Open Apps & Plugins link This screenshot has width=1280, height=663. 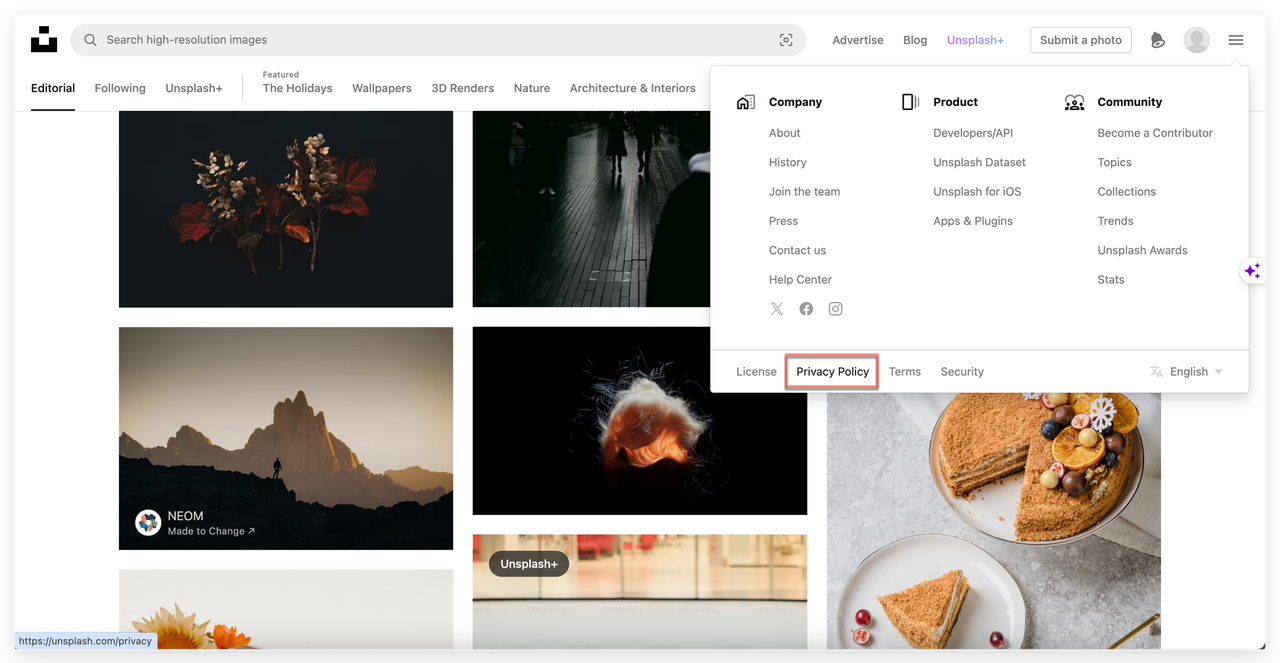[x=973, y=221]
